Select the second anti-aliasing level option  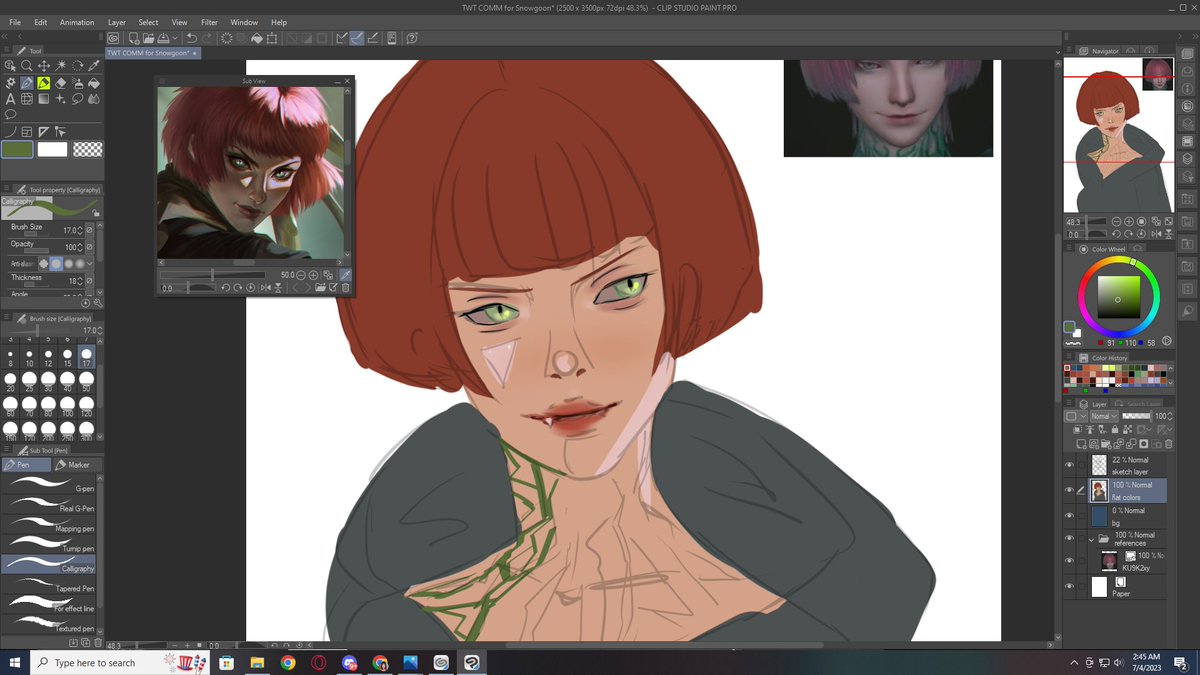tap(56, 263)
